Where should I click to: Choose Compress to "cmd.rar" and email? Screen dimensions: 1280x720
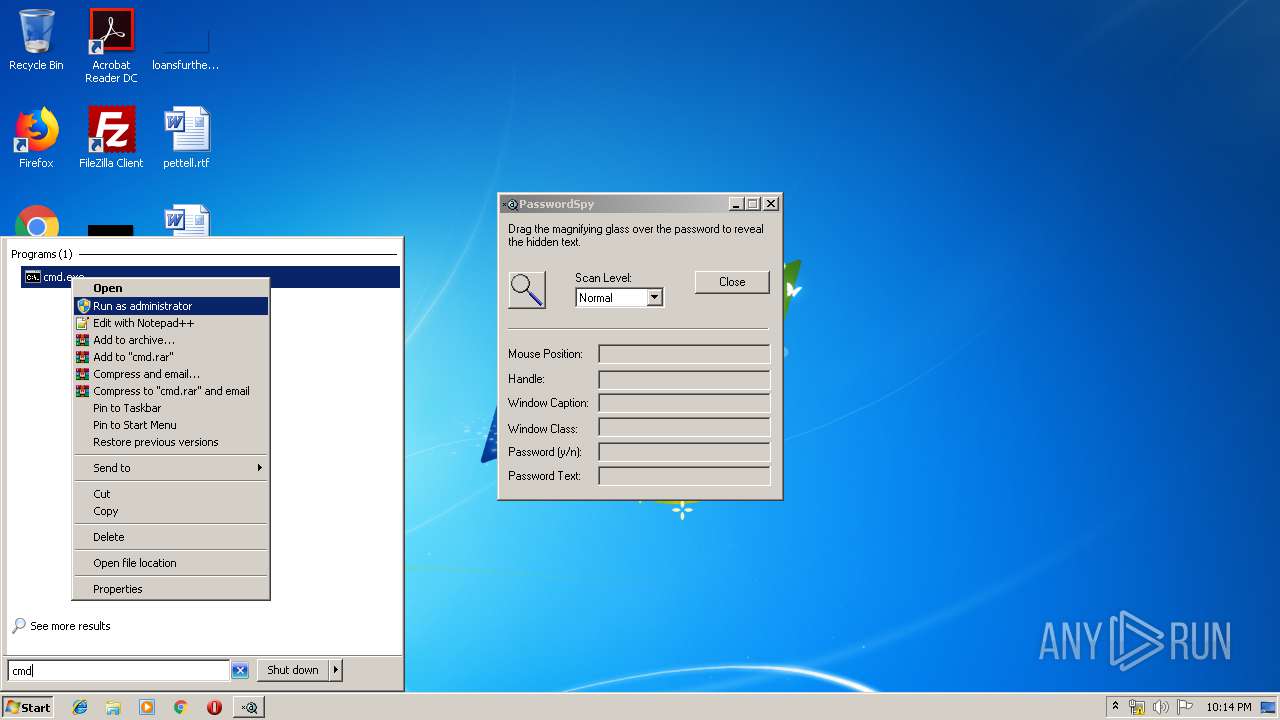tap(171, 391)
